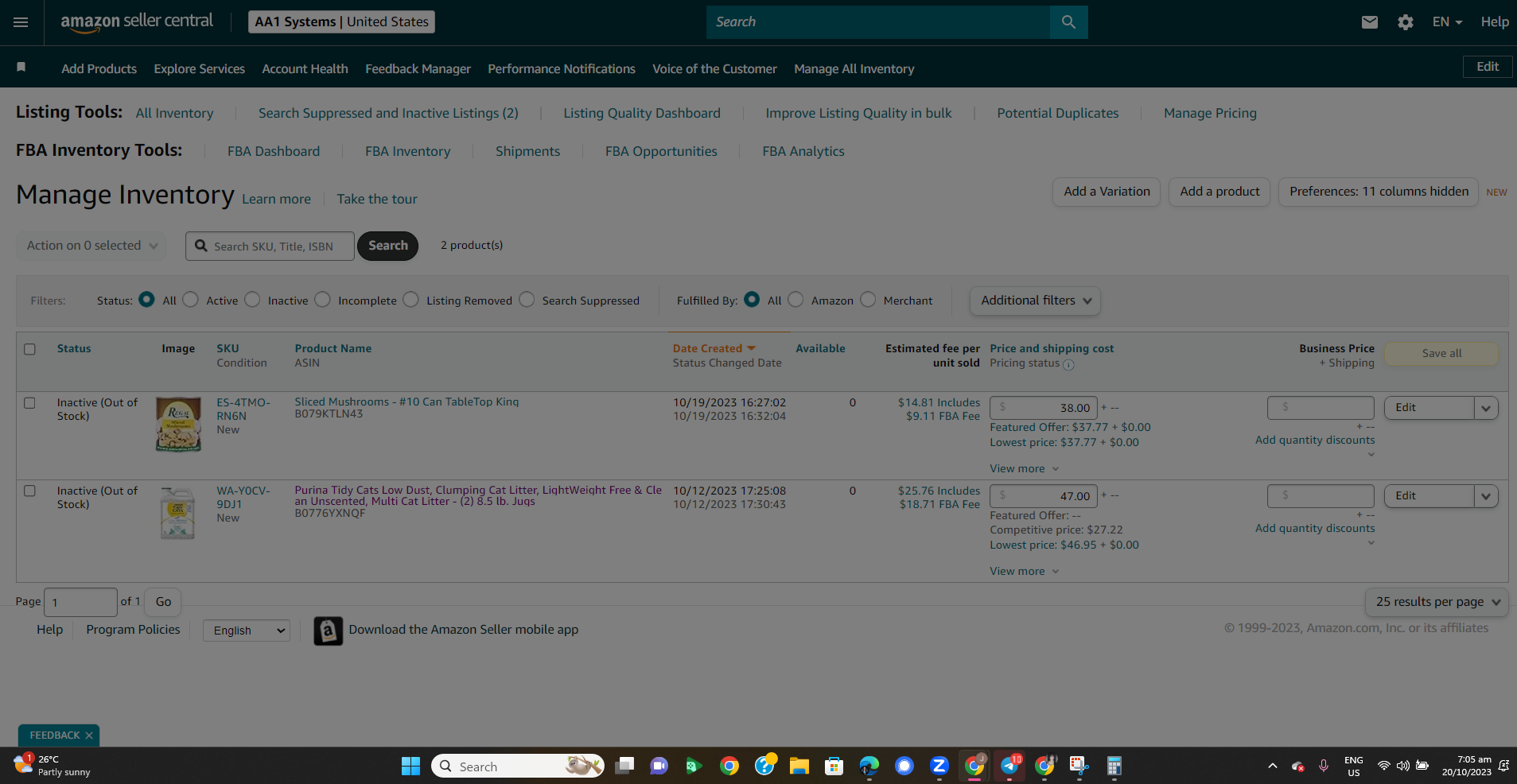1517x784 pixels.
Task: Open Calculator from the taskbar
Action: coord(1114,766)
